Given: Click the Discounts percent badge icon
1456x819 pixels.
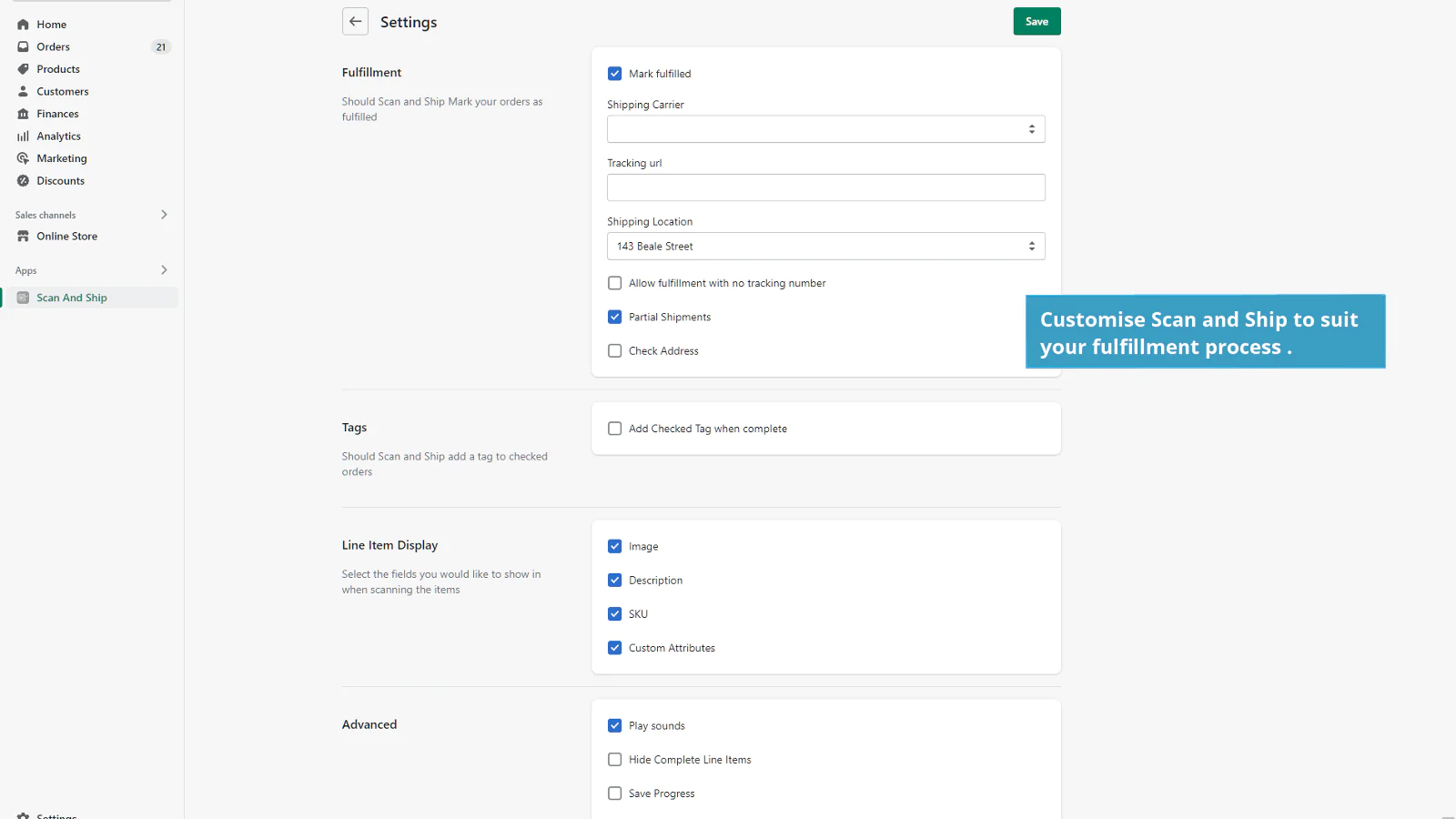Looking at the screenshot, I should pyautogui.click(x=24, y=181).
